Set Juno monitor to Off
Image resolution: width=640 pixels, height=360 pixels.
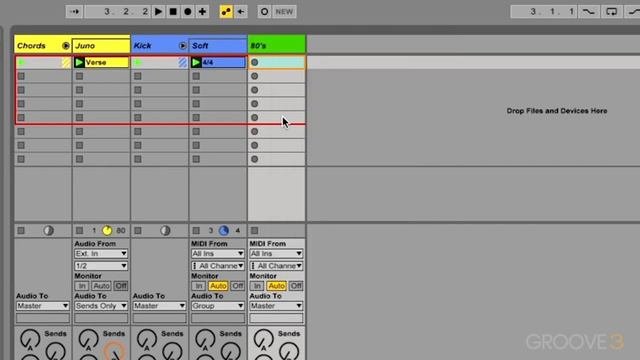click(x=120, y=286)
